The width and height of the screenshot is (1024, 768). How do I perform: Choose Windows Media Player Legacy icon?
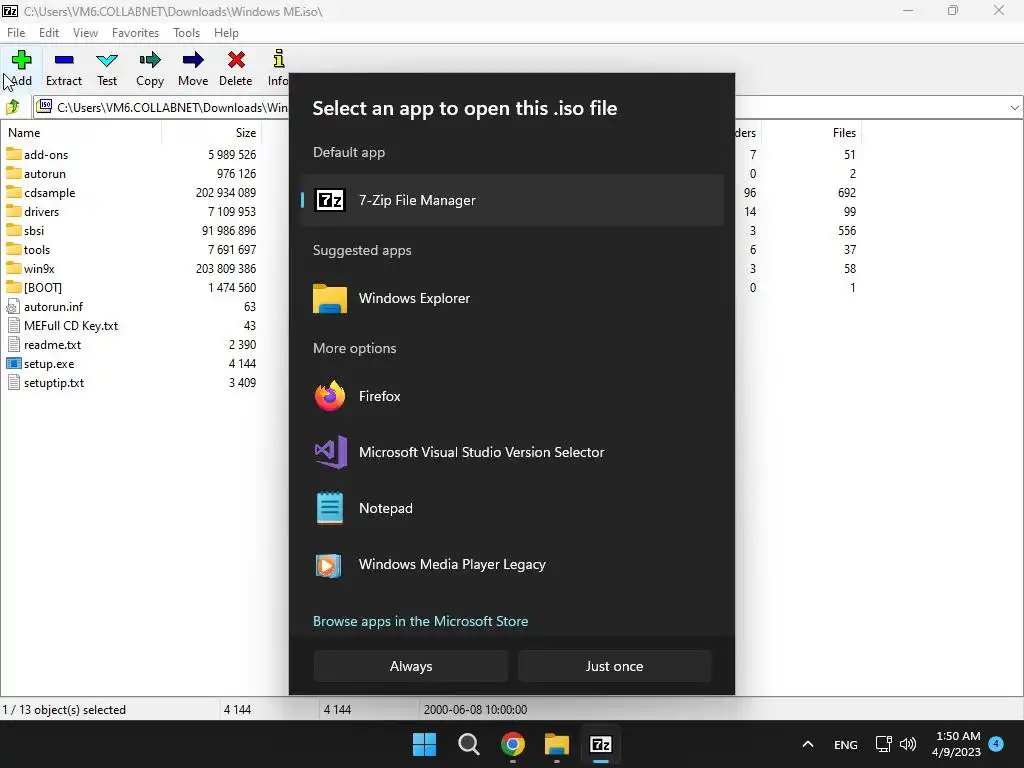328,565
